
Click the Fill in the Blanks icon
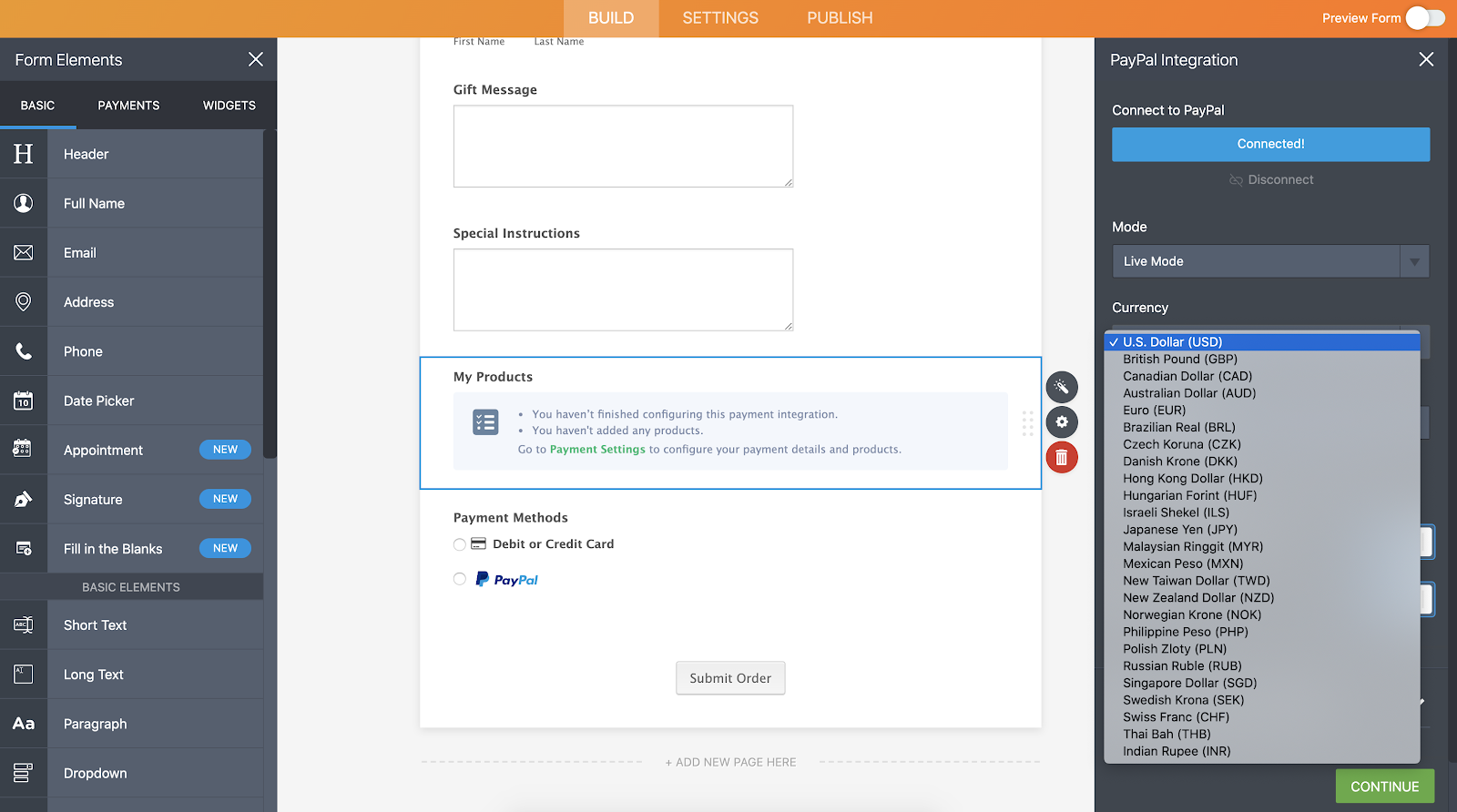tap(24, 548)
